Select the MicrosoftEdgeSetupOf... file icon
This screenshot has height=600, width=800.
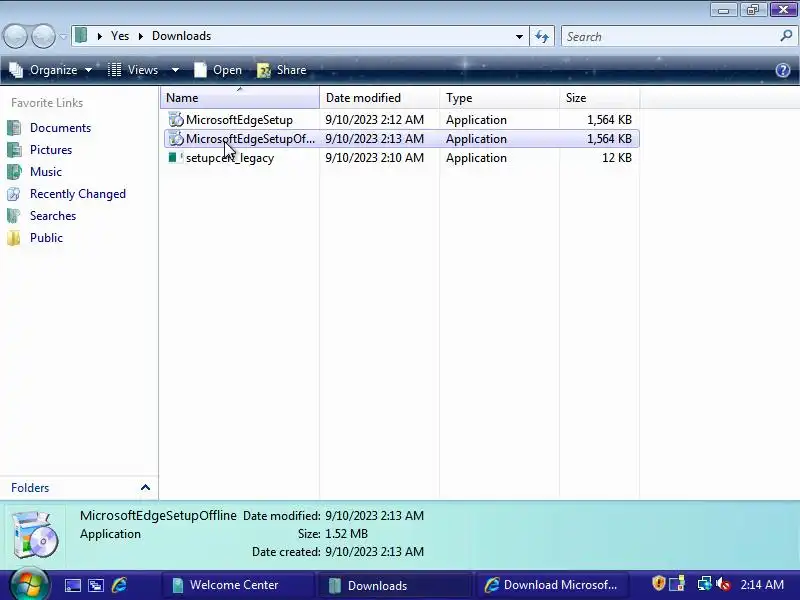click(x=176, y=138)
